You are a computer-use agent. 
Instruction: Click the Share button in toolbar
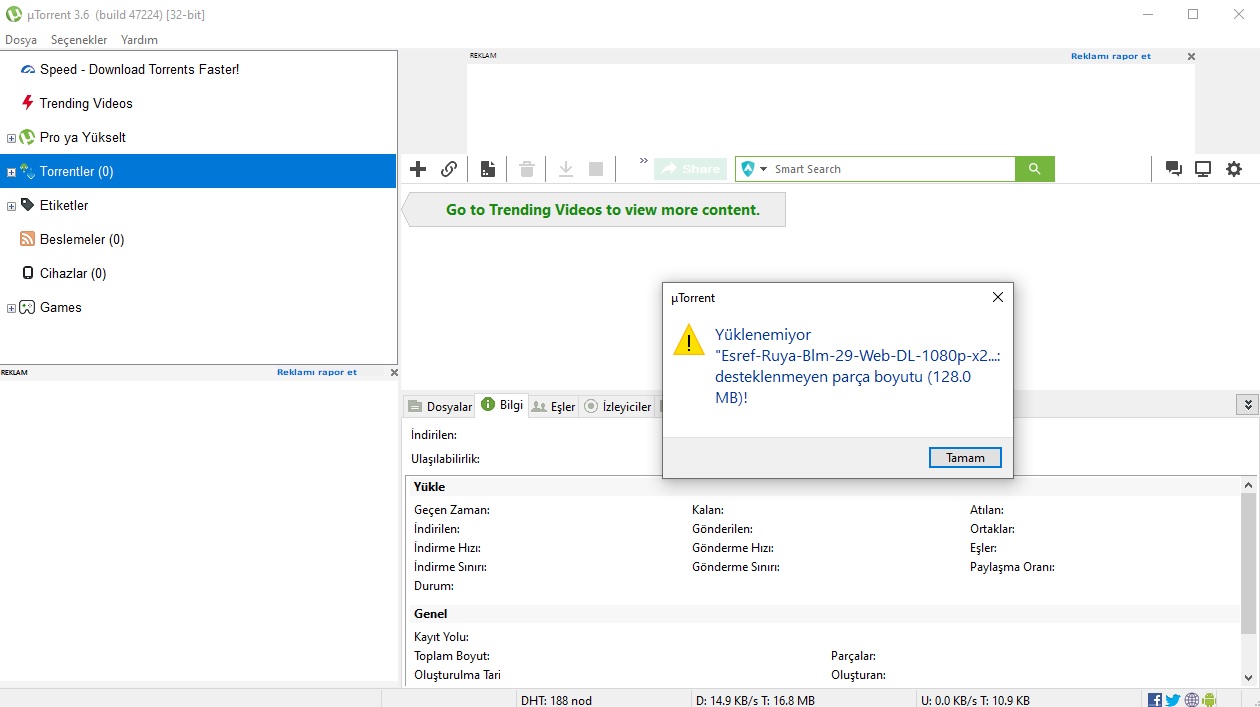(690, 169)
